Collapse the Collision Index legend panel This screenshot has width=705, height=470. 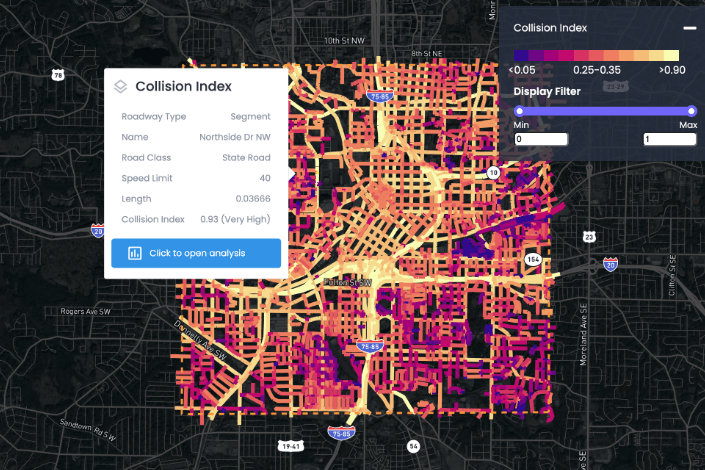689,28
